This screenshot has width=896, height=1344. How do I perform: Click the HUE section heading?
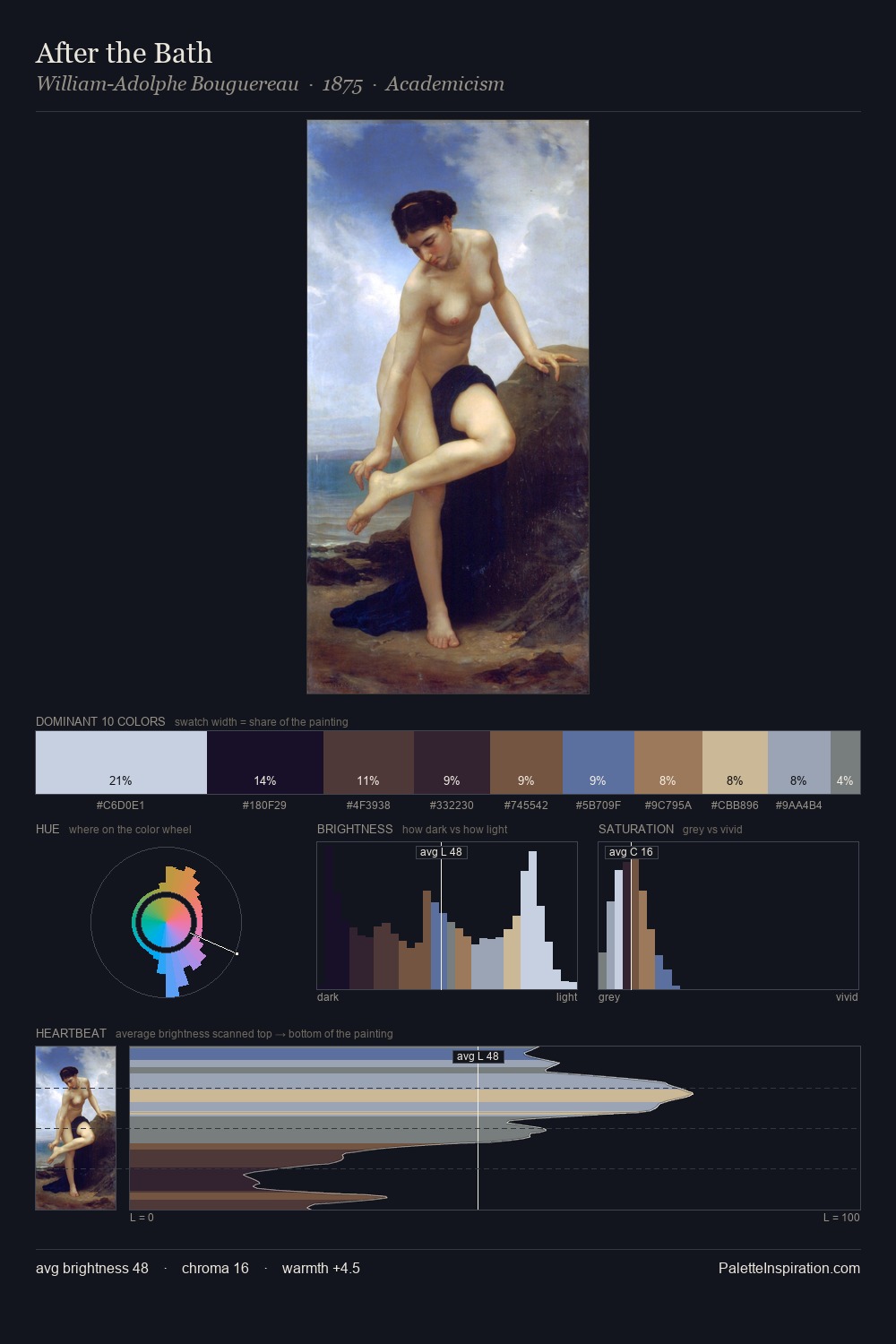[x=47, y=829]
